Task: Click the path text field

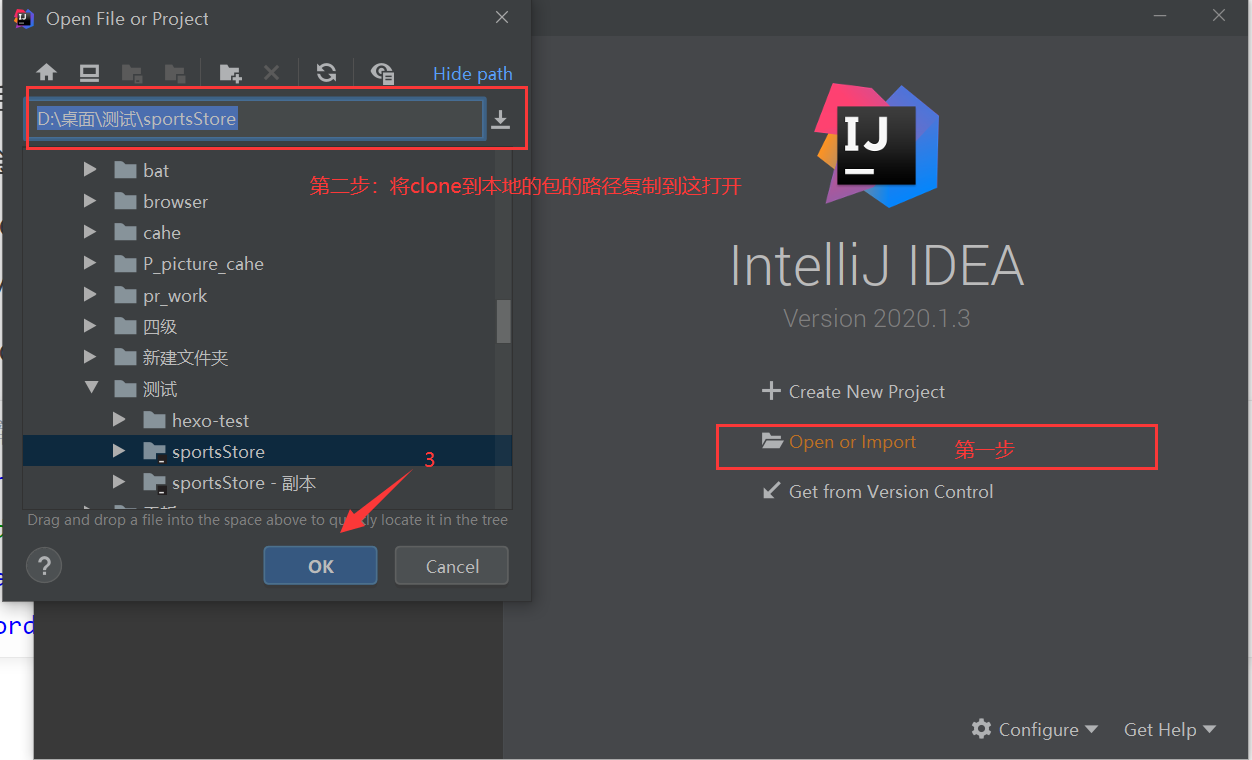Action: point(260,119)
